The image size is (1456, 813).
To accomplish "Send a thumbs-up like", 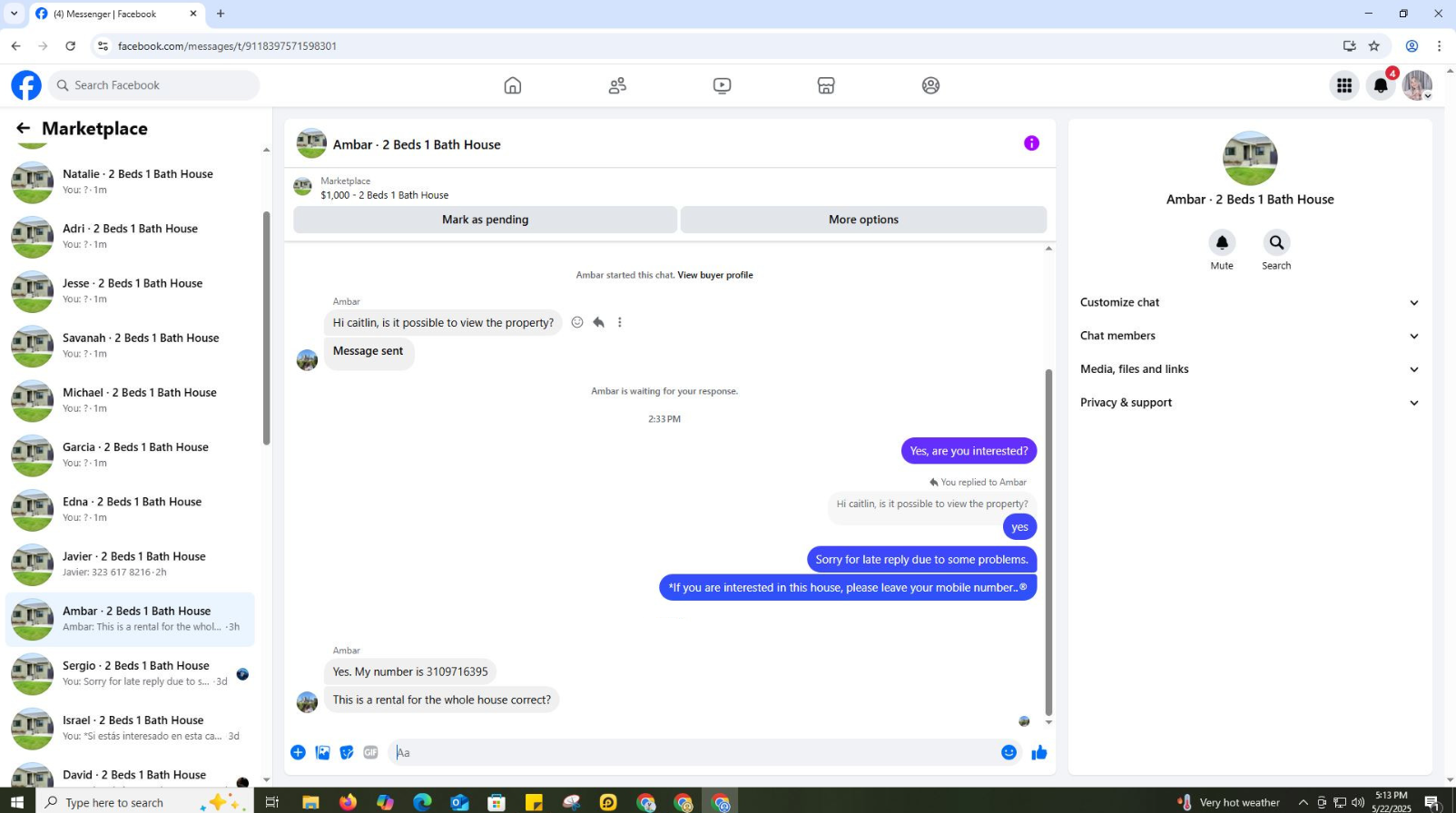I will point(1039,752).
